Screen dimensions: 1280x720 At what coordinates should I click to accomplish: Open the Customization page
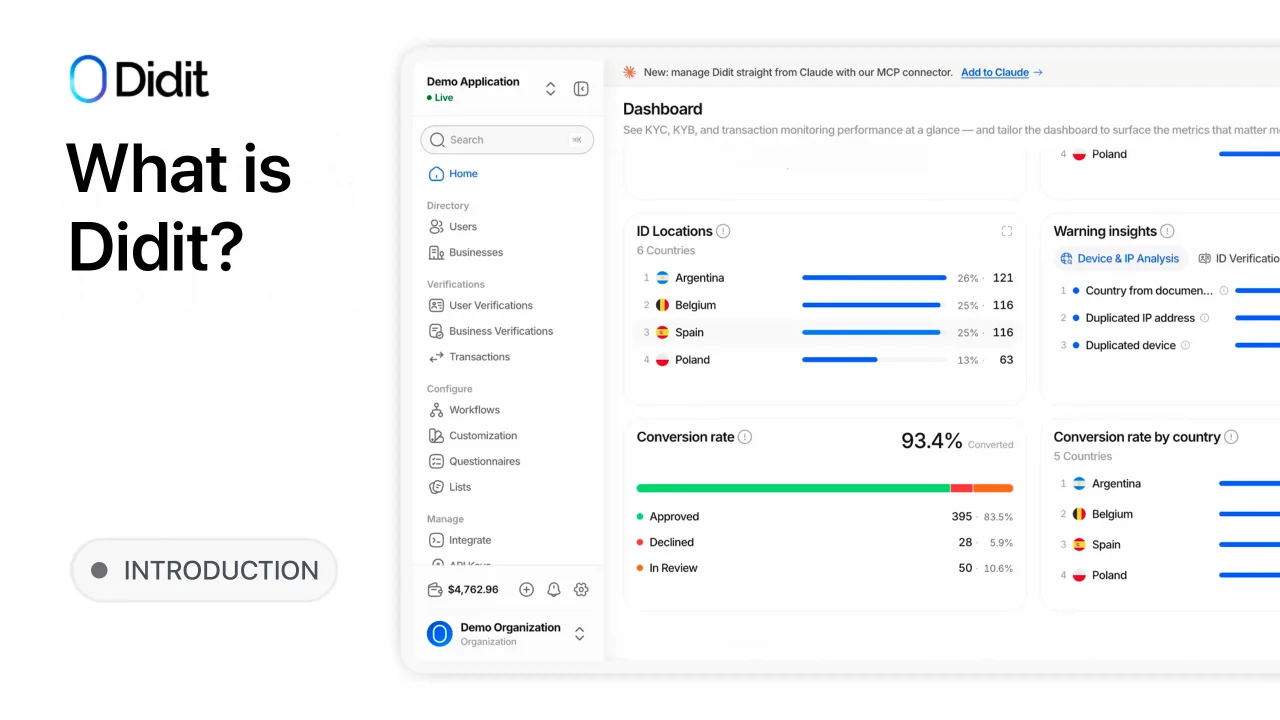click(x=507, y=436)
